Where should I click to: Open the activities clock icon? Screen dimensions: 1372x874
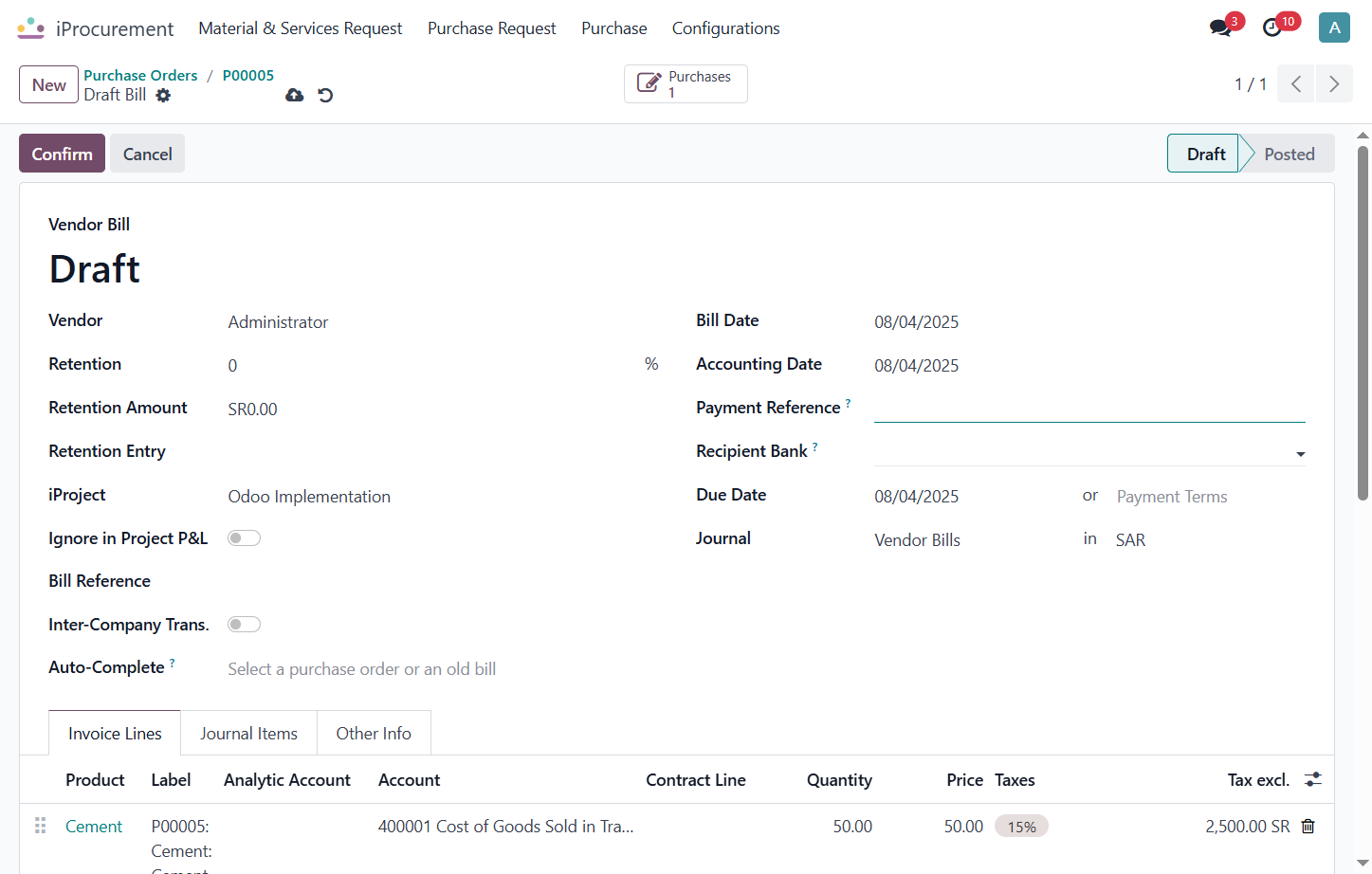click(x=1272, y=27)
